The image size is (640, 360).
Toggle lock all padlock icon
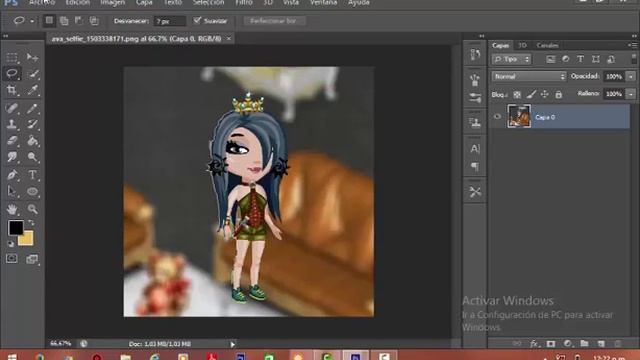[x=558, y=94]
